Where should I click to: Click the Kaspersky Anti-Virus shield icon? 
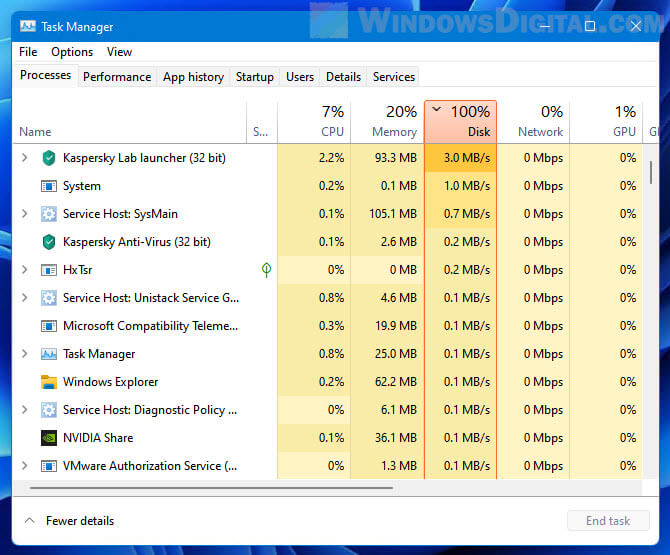click(x=49, y=242)
